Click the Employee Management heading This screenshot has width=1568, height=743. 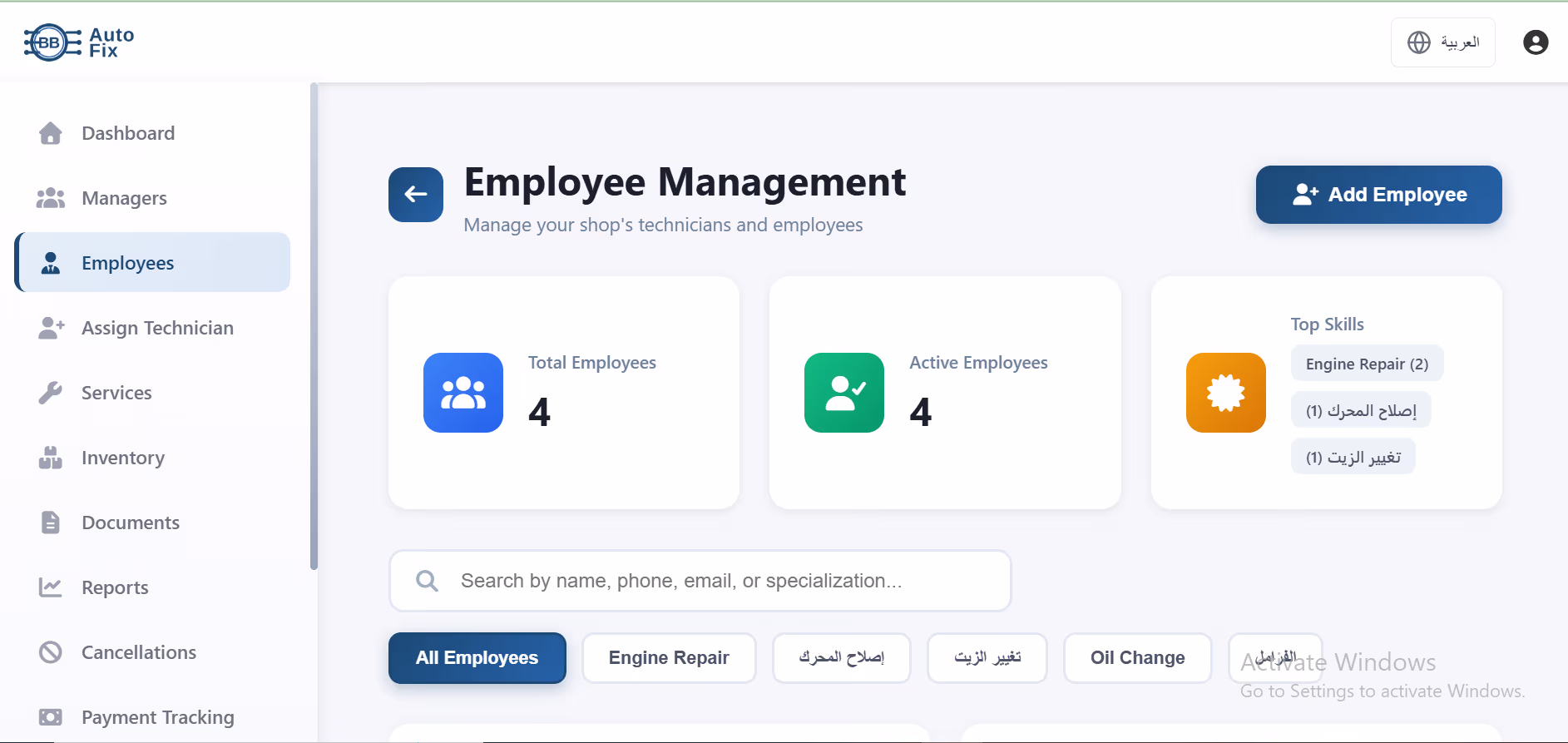pos(685,182)
